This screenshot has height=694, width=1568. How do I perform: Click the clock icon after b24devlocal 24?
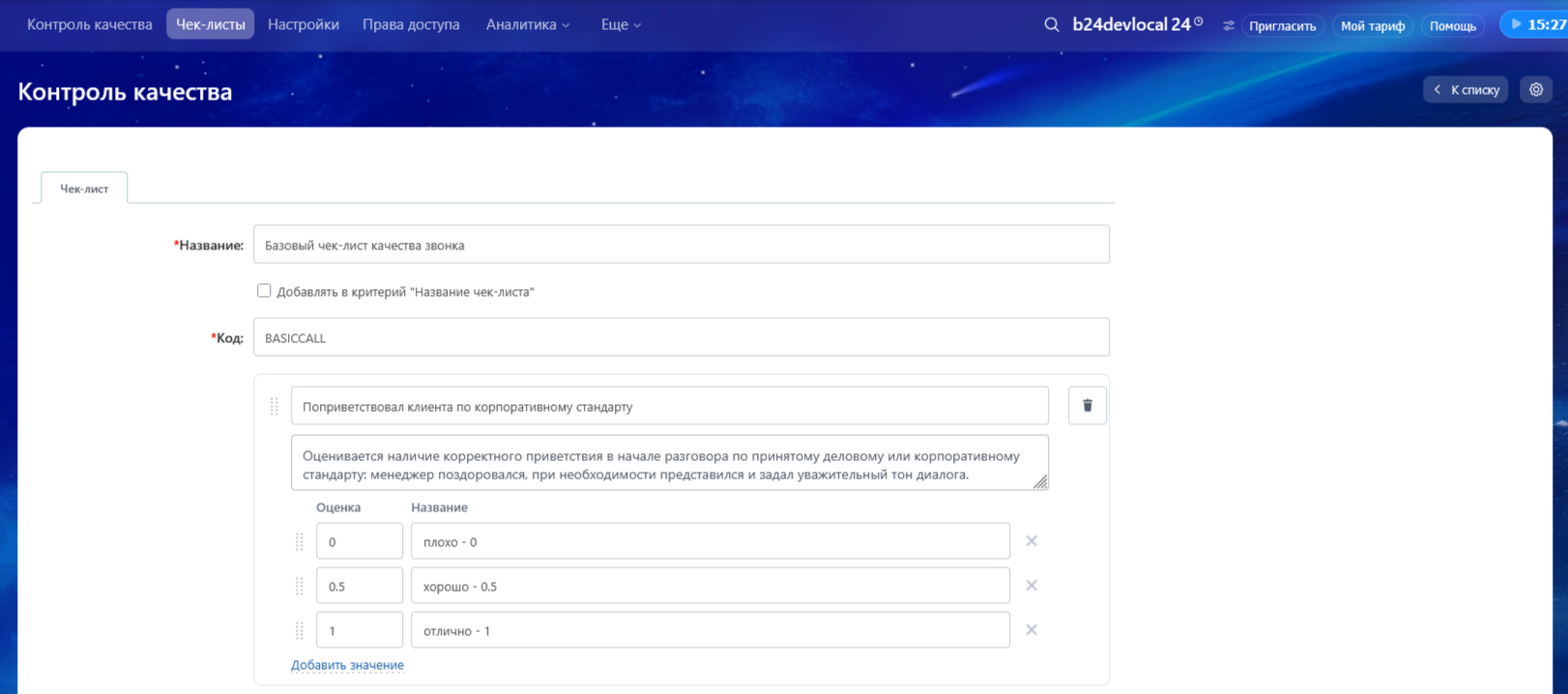point(1199,21)
